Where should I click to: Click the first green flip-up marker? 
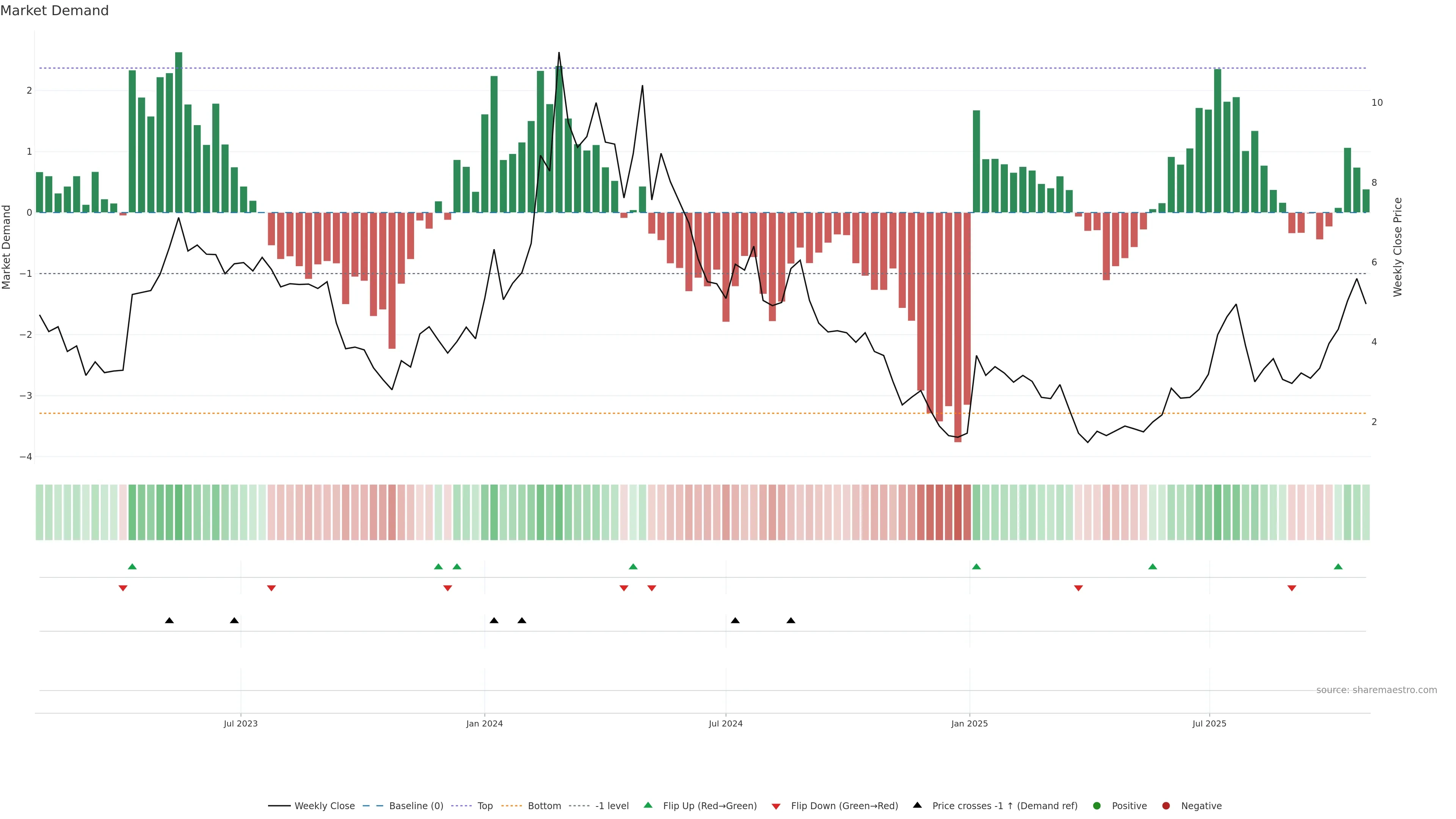[132, 566]
